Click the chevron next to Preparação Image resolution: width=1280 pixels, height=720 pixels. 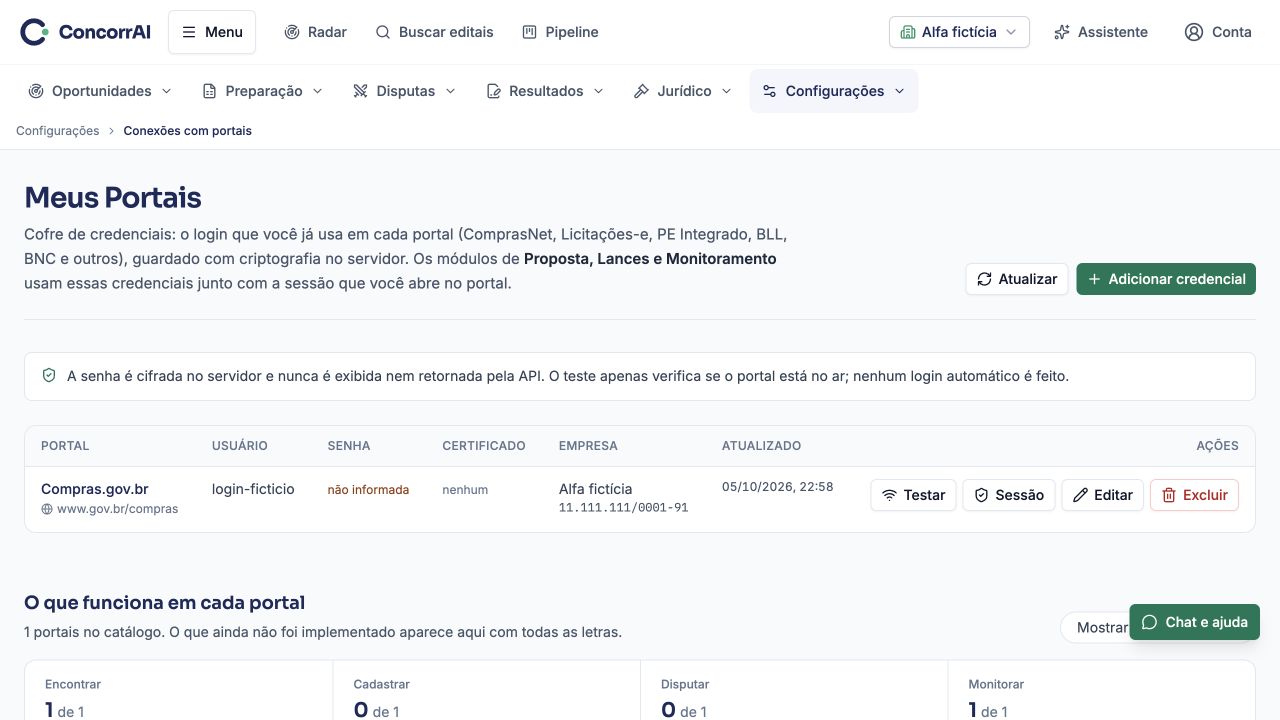[x=317, y=91]
